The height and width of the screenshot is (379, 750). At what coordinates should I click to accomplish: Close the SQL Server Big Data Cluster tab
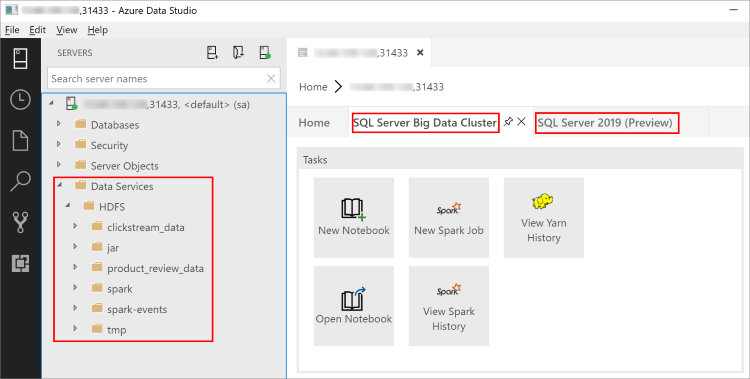pyautogui.click(x=521, y=122)
